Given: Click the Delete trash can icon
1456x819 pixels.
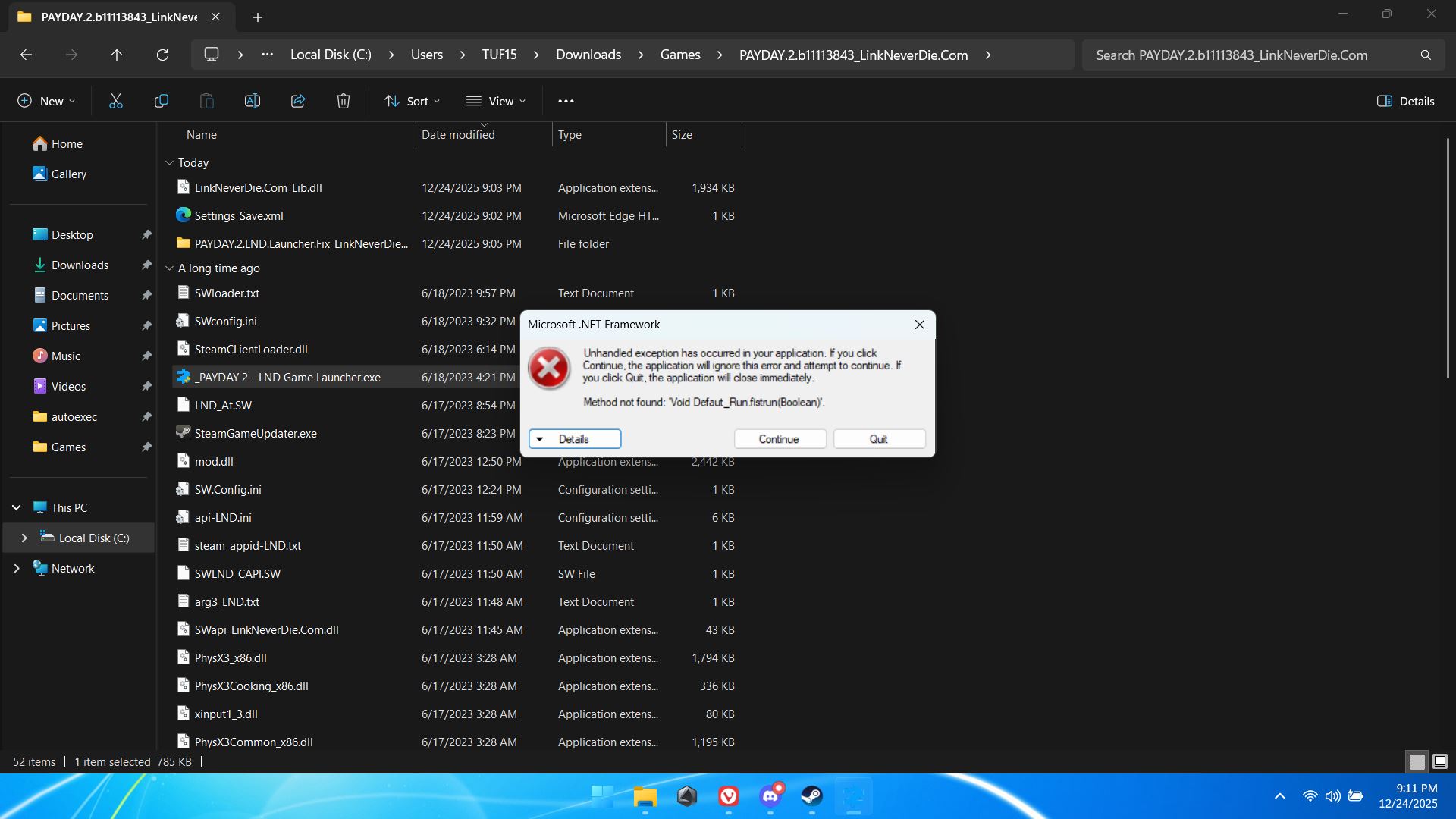Looking at the screenshot, I should 343,101.
